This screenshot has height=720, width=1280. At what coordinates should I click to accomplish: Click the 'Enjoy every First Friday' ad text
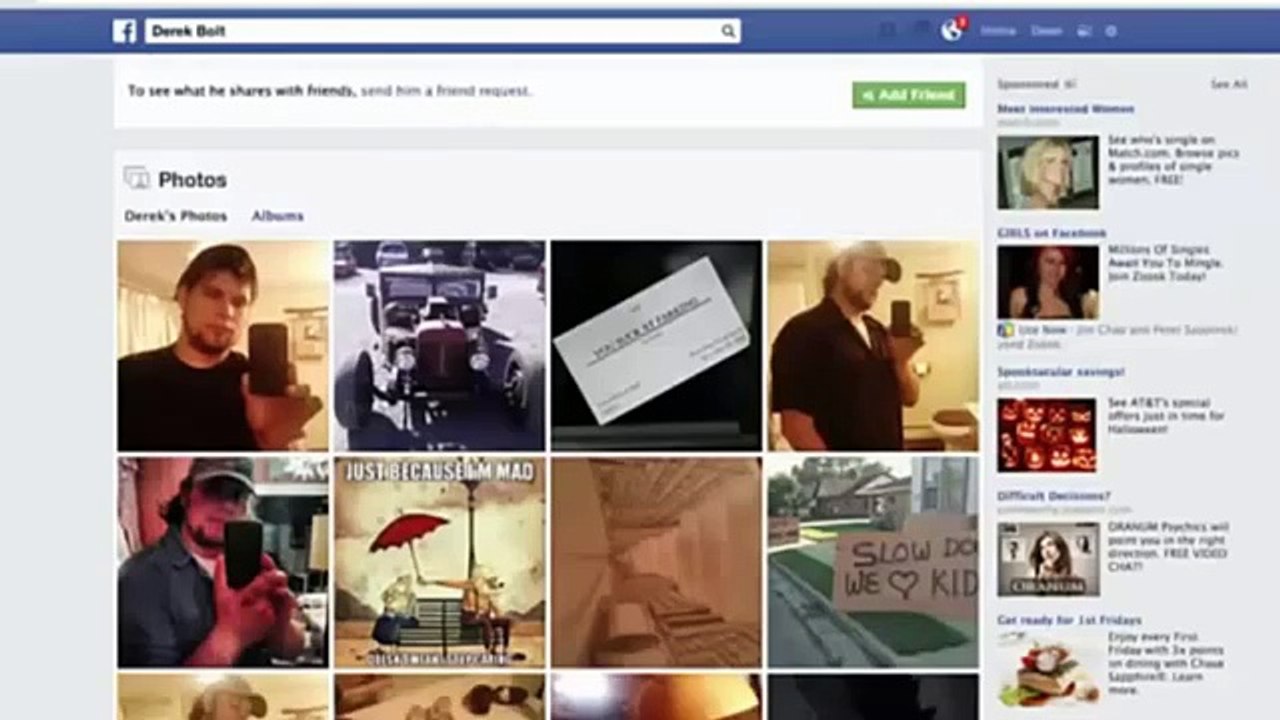tap(1166, 664)
